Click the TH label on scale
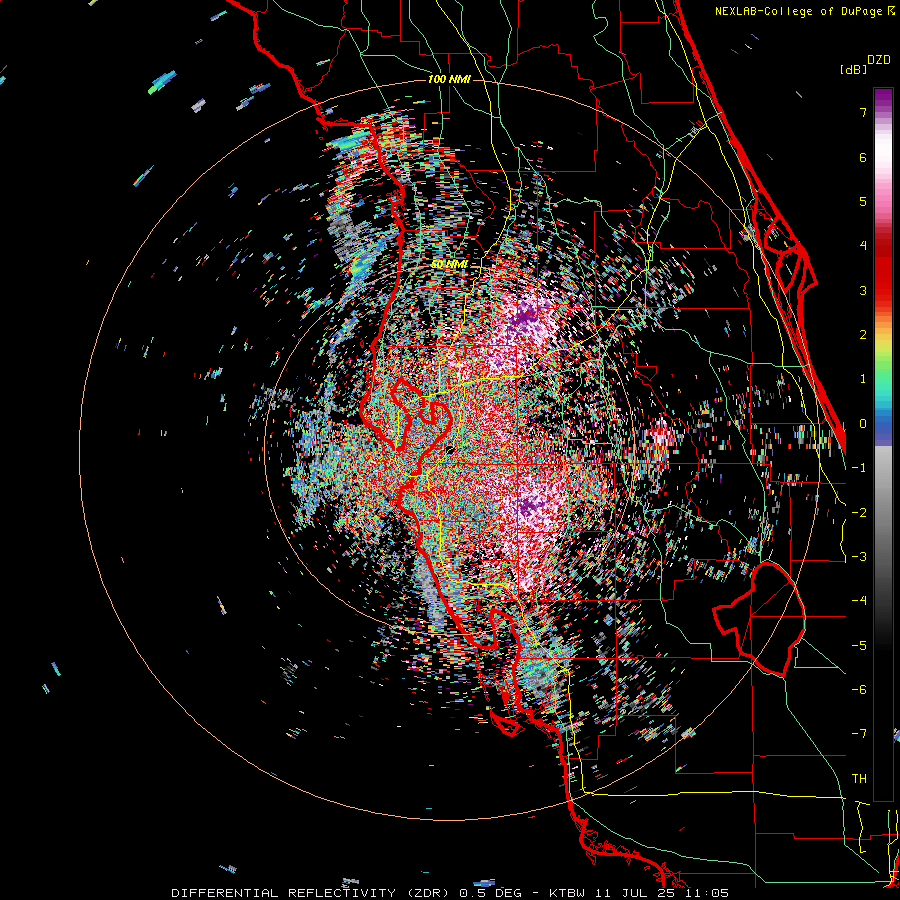The width and height of the screenshot is (900, 900). pyautogui.click(x=859, y=779)
